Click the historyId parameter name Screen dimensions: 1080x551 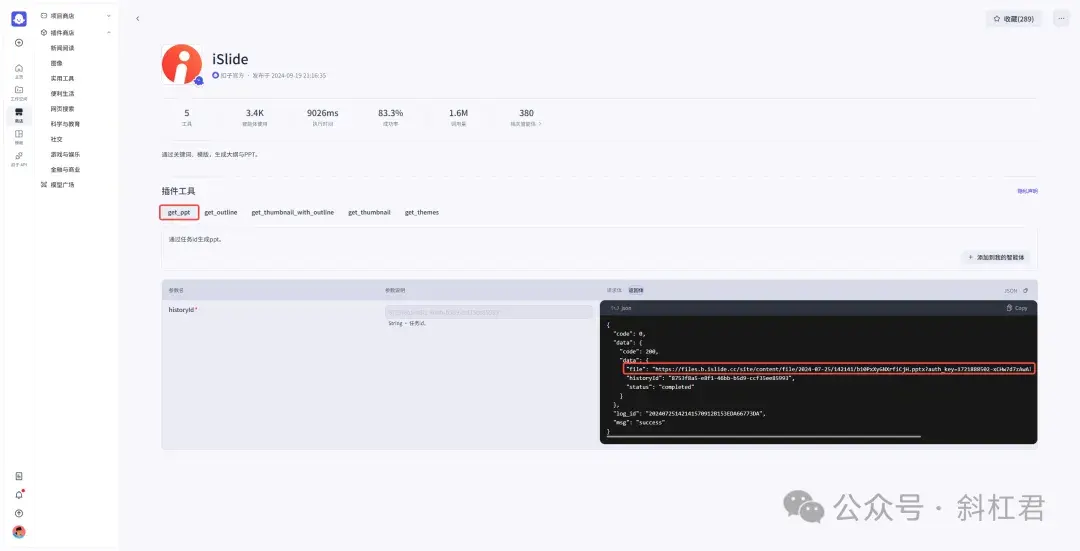[x=183, y=310]
